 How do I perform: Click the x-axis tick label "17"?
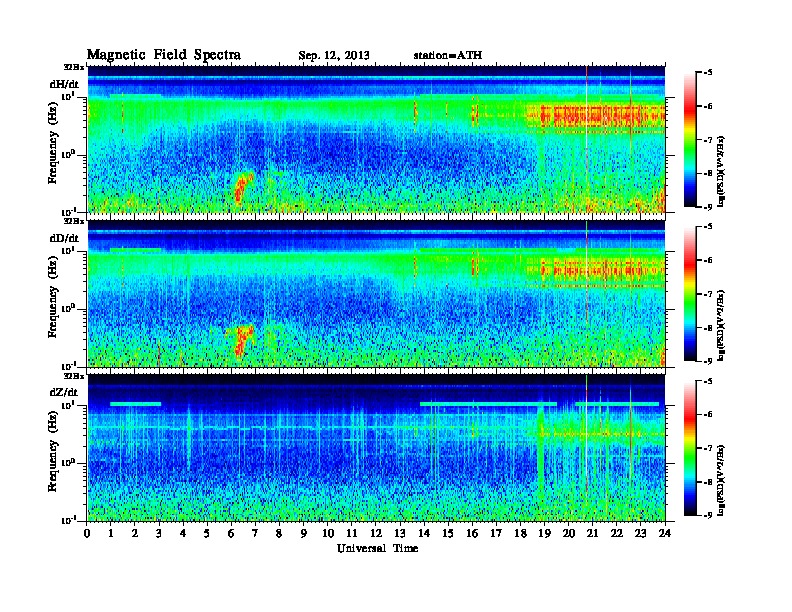pos(496,534)
